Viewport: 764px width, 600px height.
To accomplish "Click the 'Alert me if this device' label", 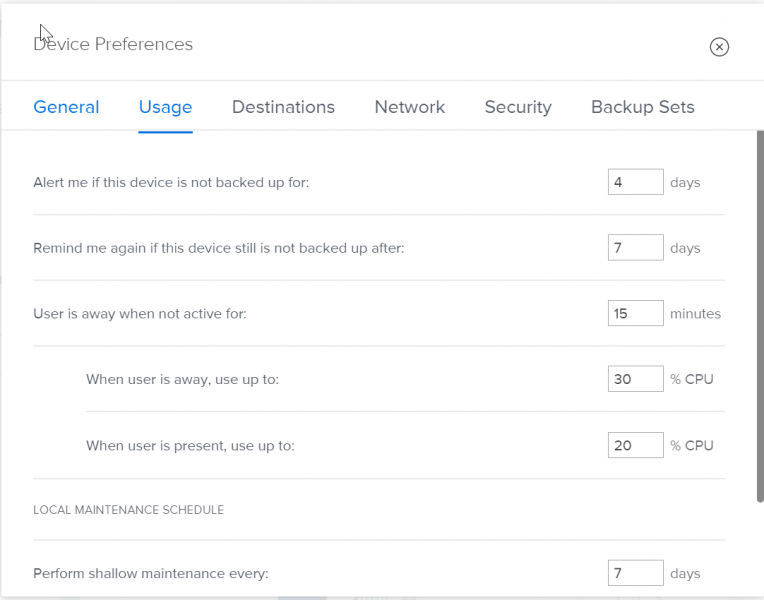I will [171, 183].
